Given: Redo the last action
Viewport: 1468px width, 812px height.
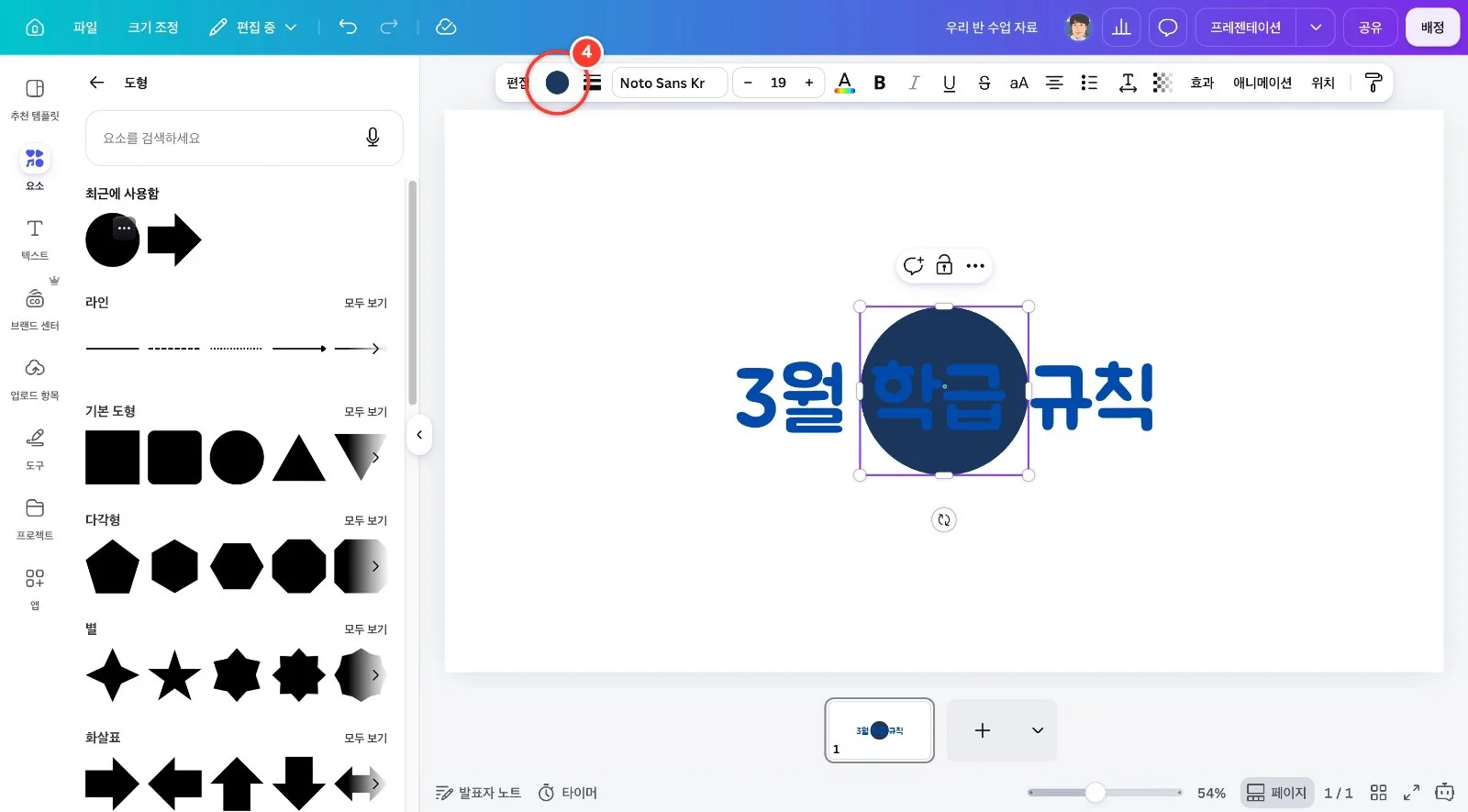Looking at the screenshot, I should (389, 28).
